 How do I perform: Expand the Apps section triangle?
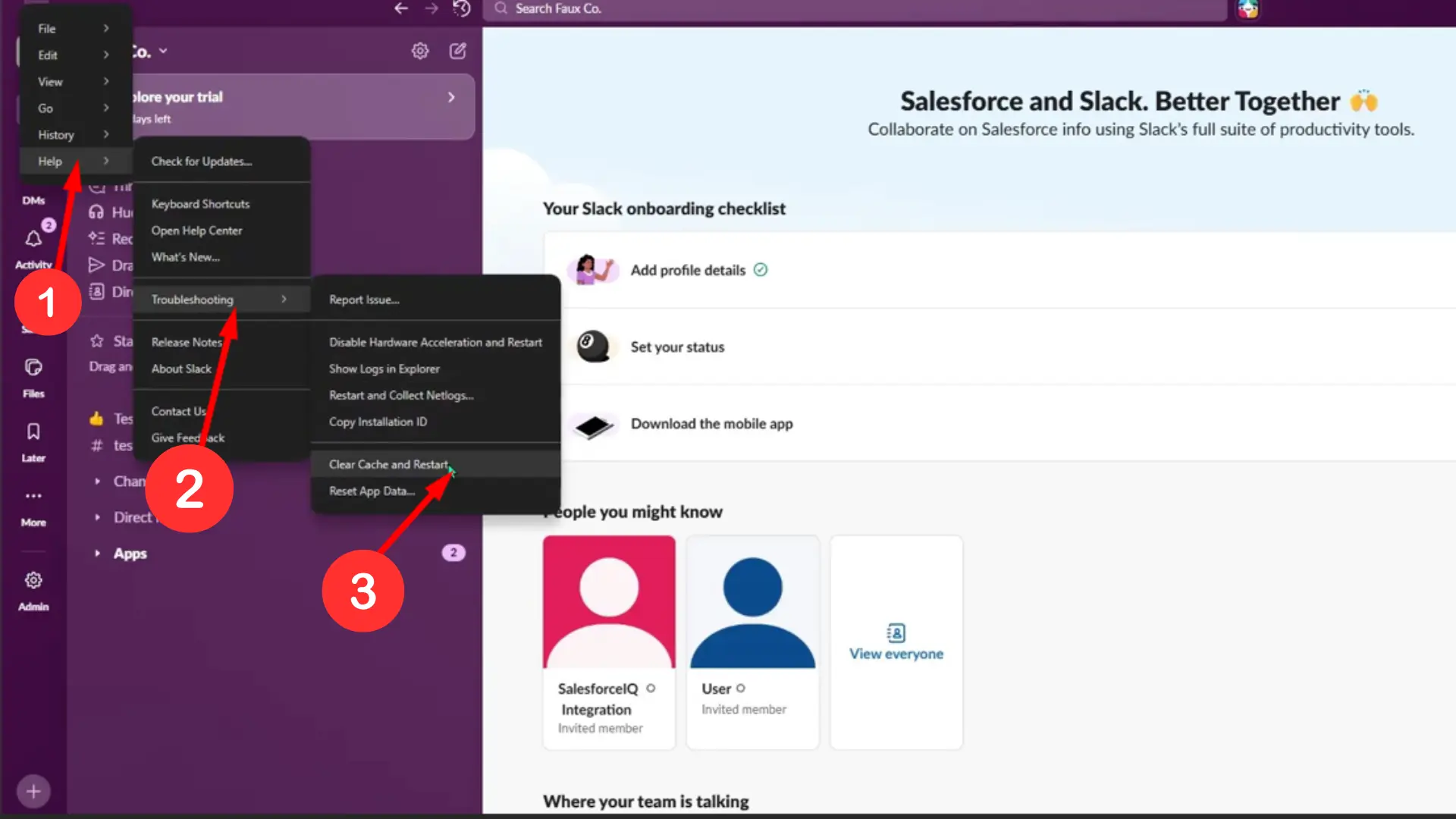coord(97,553)
